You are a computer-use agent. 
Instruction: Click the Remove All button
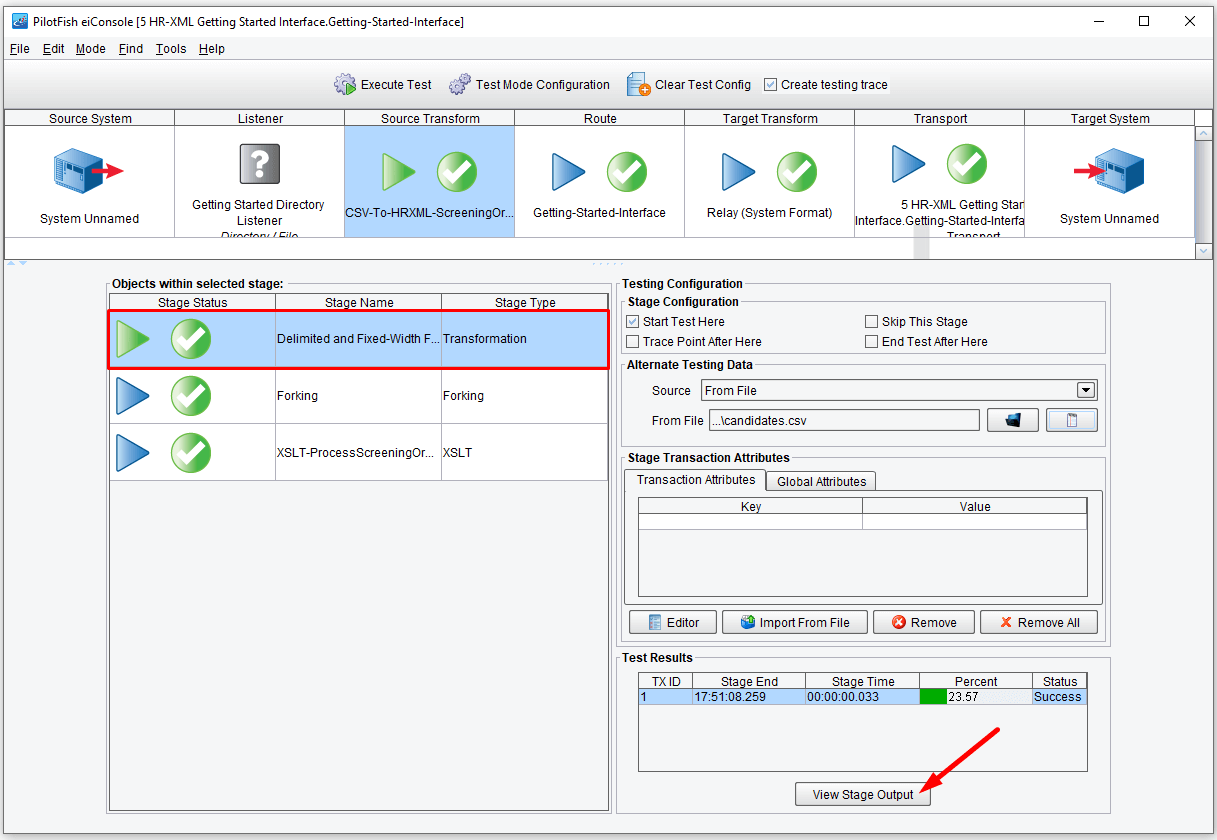click(1038, 622)
